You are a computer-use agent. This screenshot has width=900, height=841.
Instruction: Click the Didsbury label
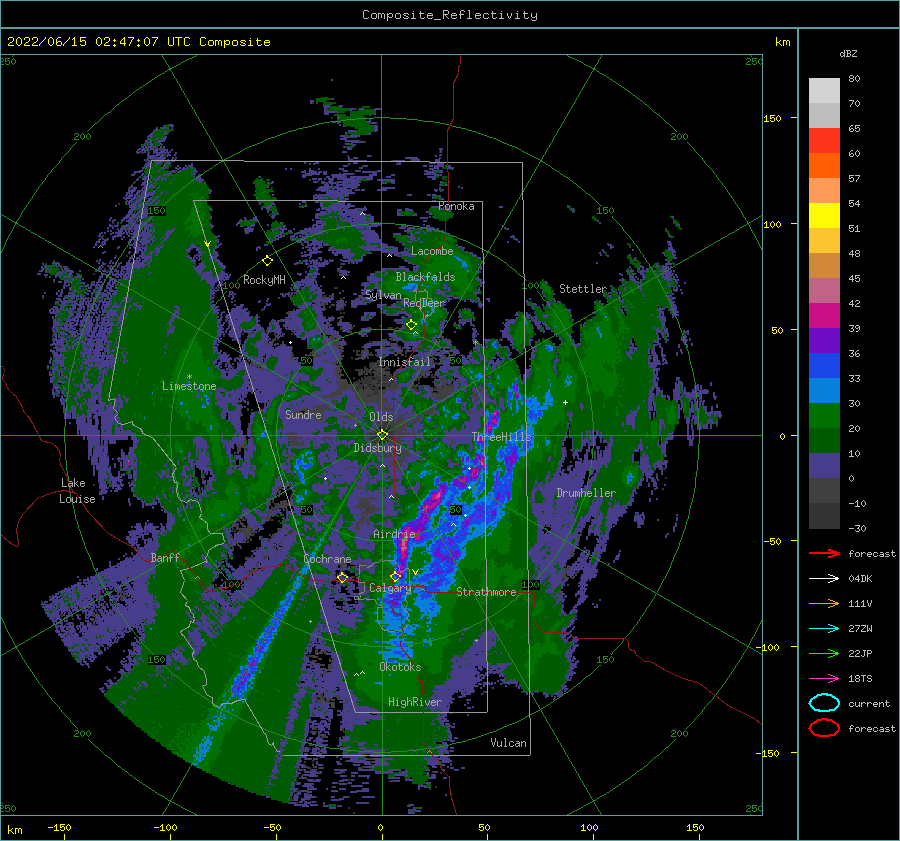[378, 448]
